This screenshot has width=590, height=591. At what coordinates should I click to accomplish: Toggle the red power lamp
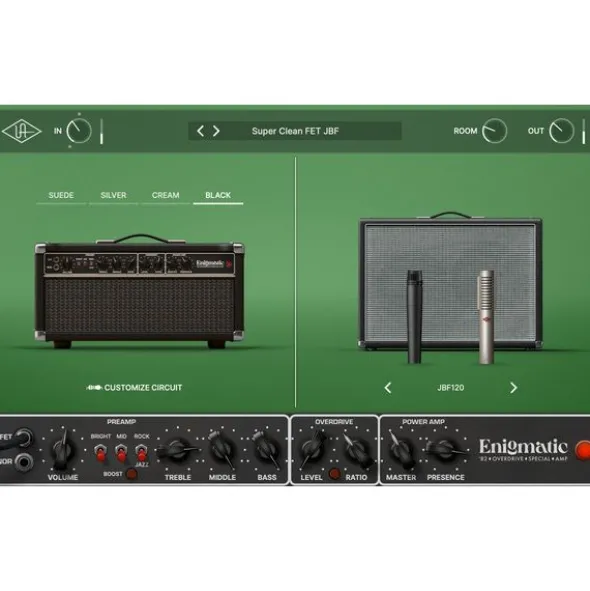coord(582,450)
